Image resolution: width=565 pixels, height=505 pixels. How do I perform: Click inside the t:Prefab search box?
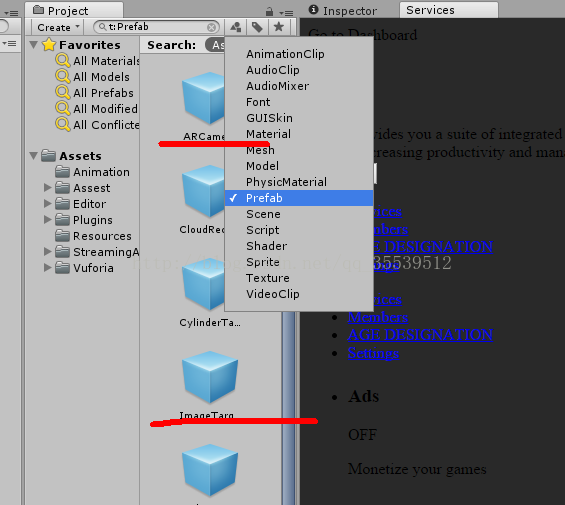[157, 27]
